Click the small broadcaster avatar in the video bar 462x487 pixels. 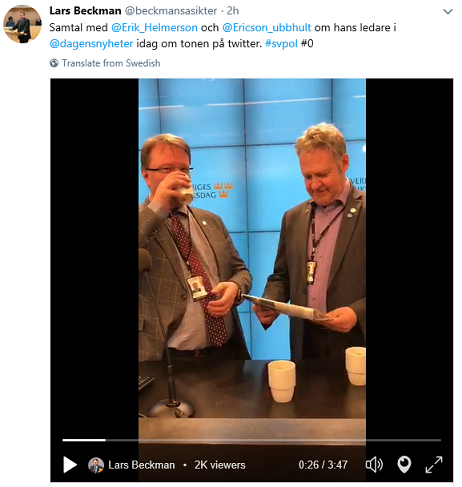pos(96,465)
